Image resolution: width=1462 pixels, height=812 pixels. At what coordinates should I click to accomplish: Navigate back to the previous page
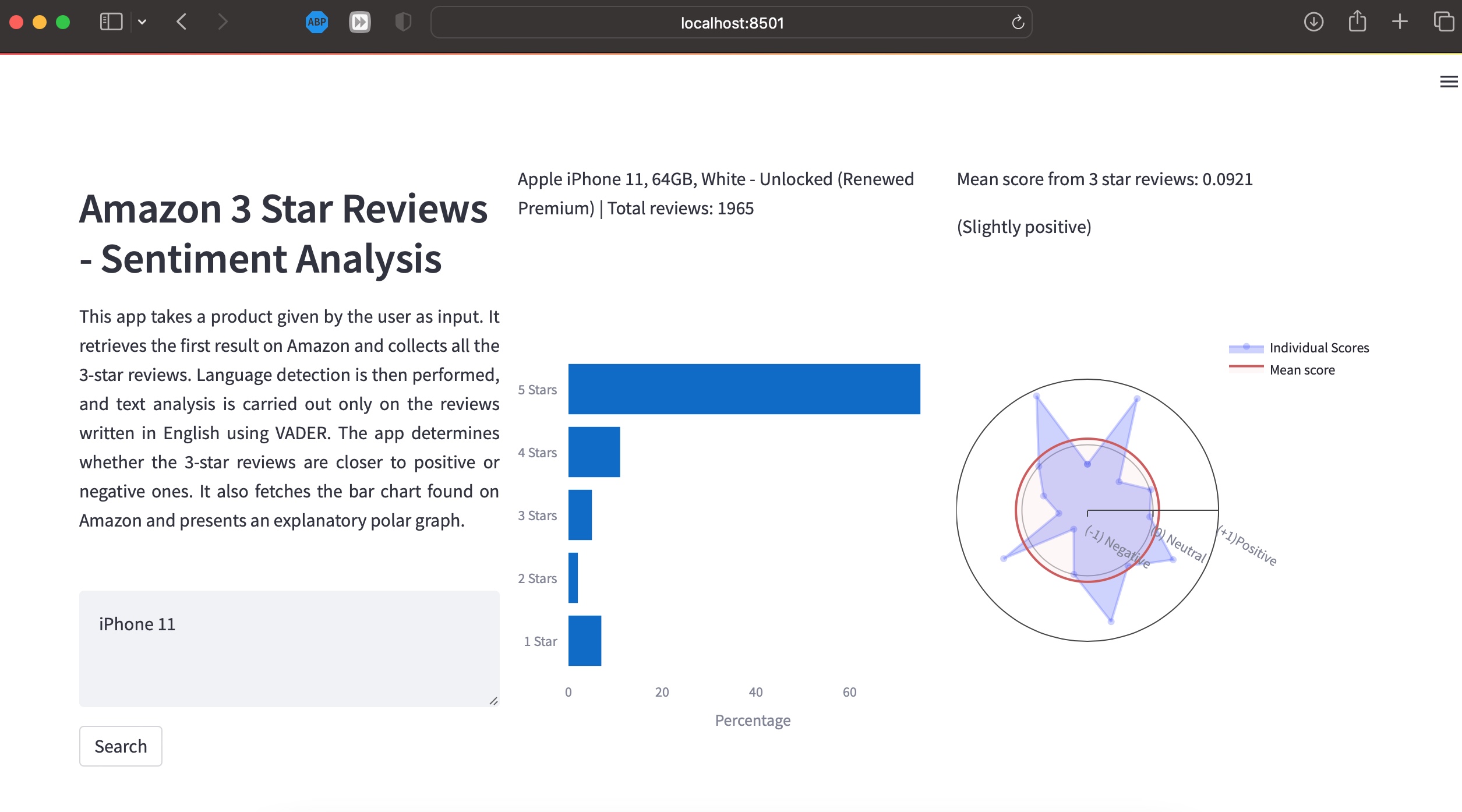[x=181, y=22]
